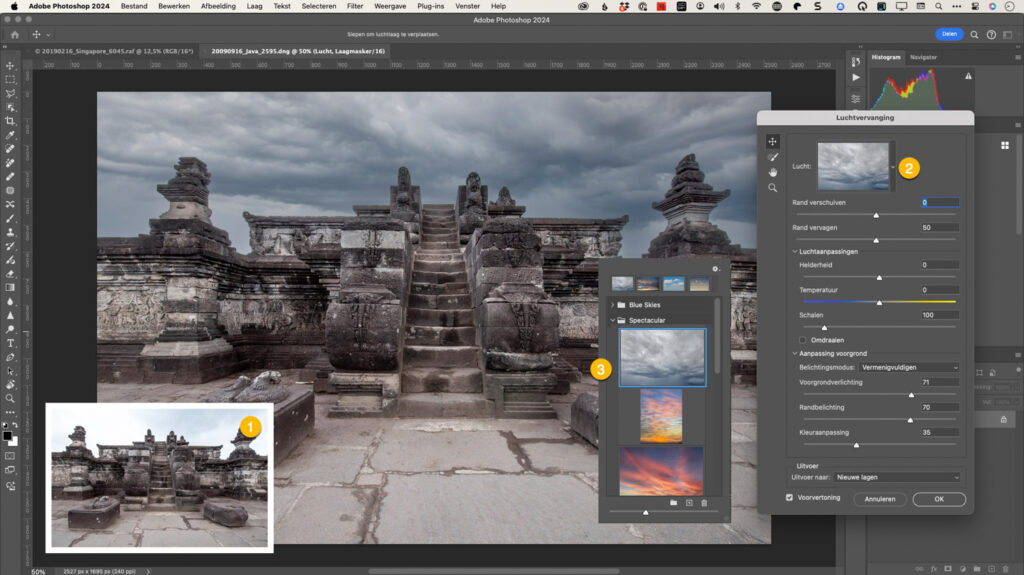Select the Eyedropper tool

pos(10,135)
